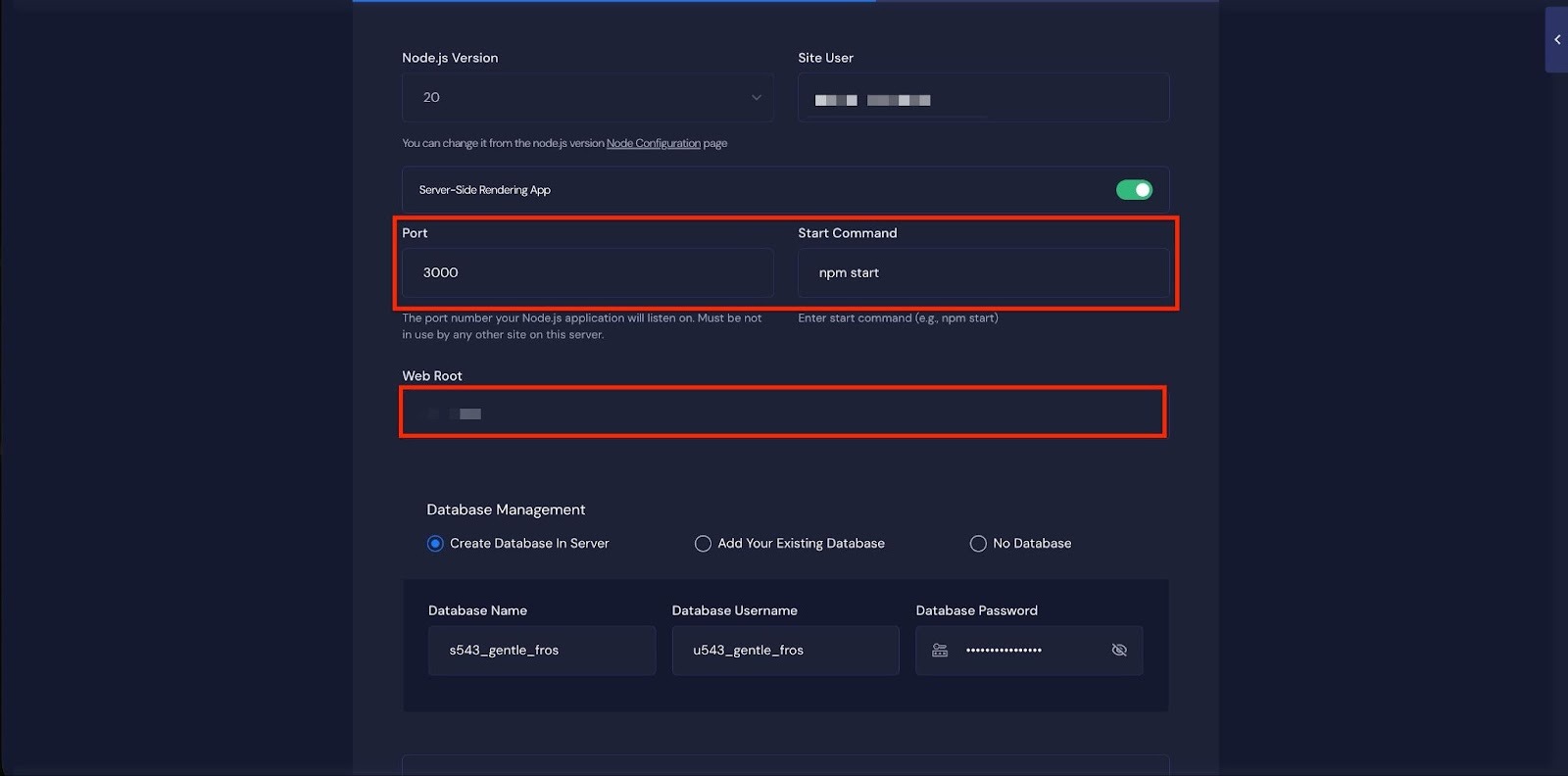Disable the Server-Side Rendering App toggle
The height and width of the screenshot is (776, 1568).
coord(1134,190)
